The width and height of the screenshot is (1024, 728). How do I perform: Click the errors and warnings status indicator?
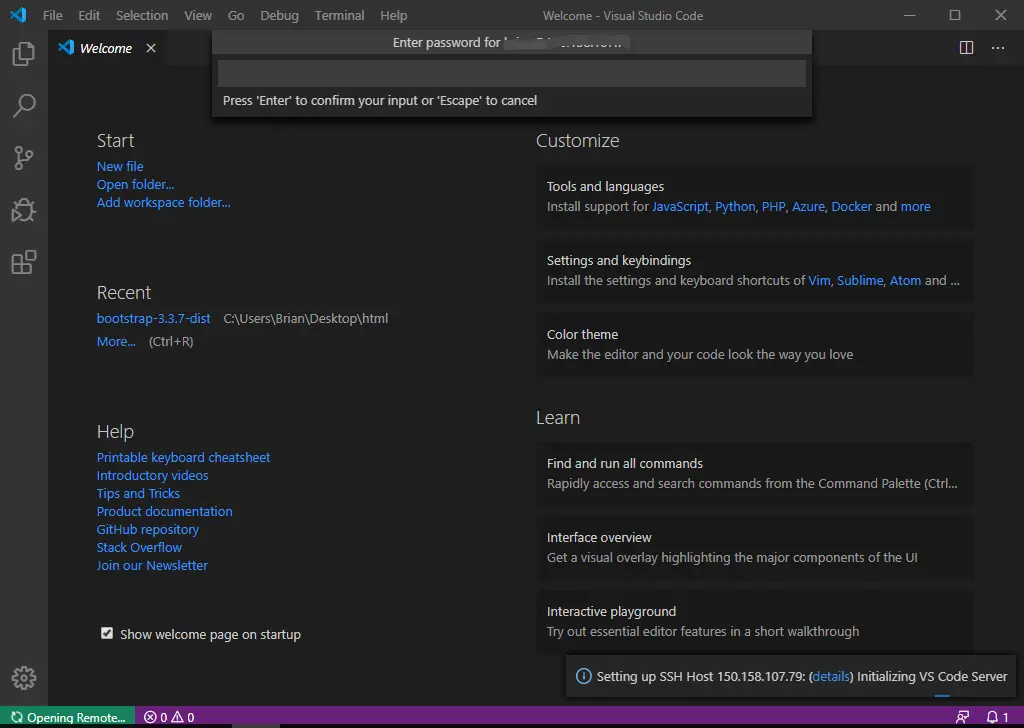169,717
